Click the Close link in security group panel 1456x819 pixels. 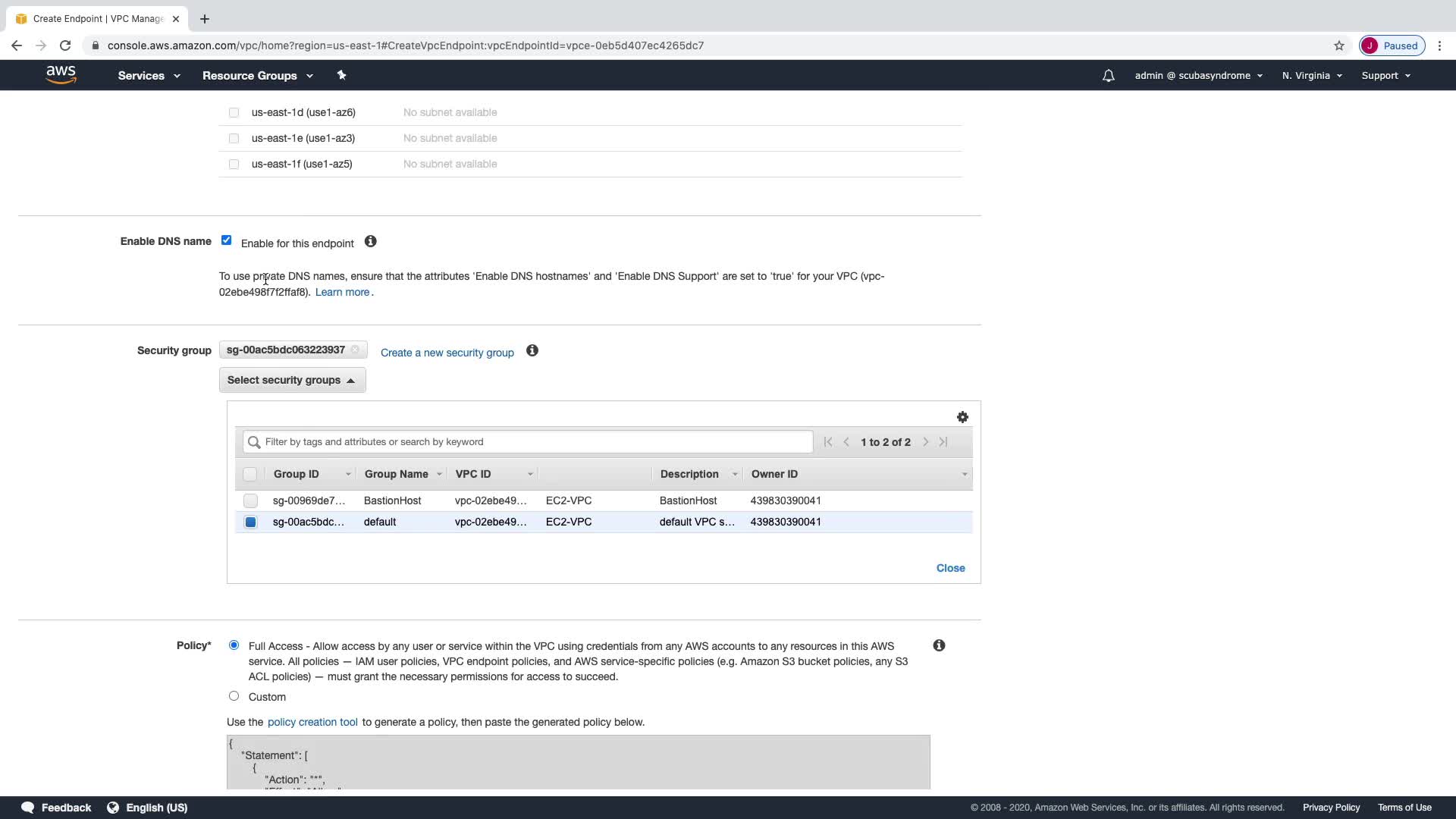pos(950,568)
